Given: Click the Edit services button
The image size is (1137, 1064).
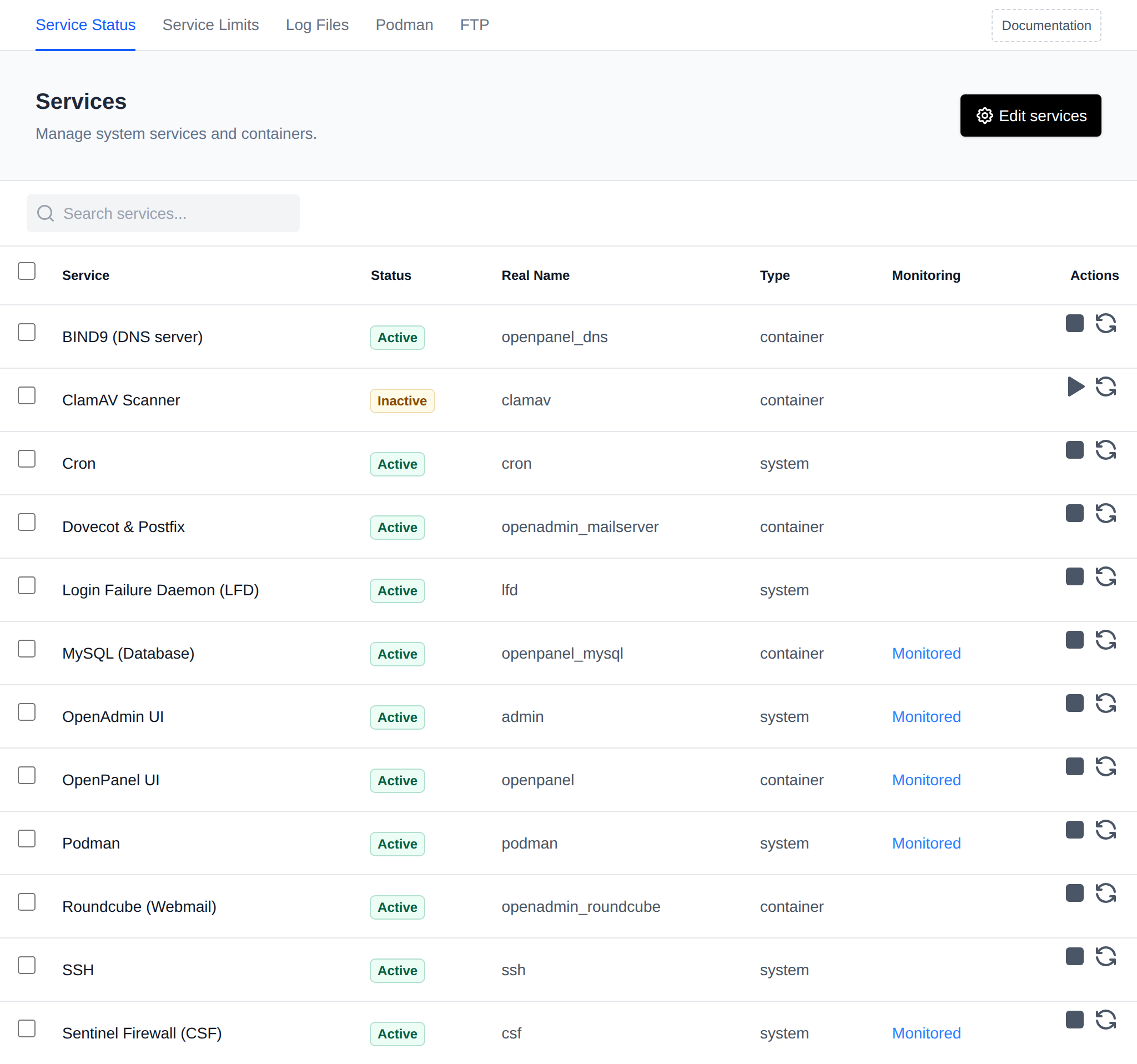Looking at the screenshot, I should [1030, 116].
